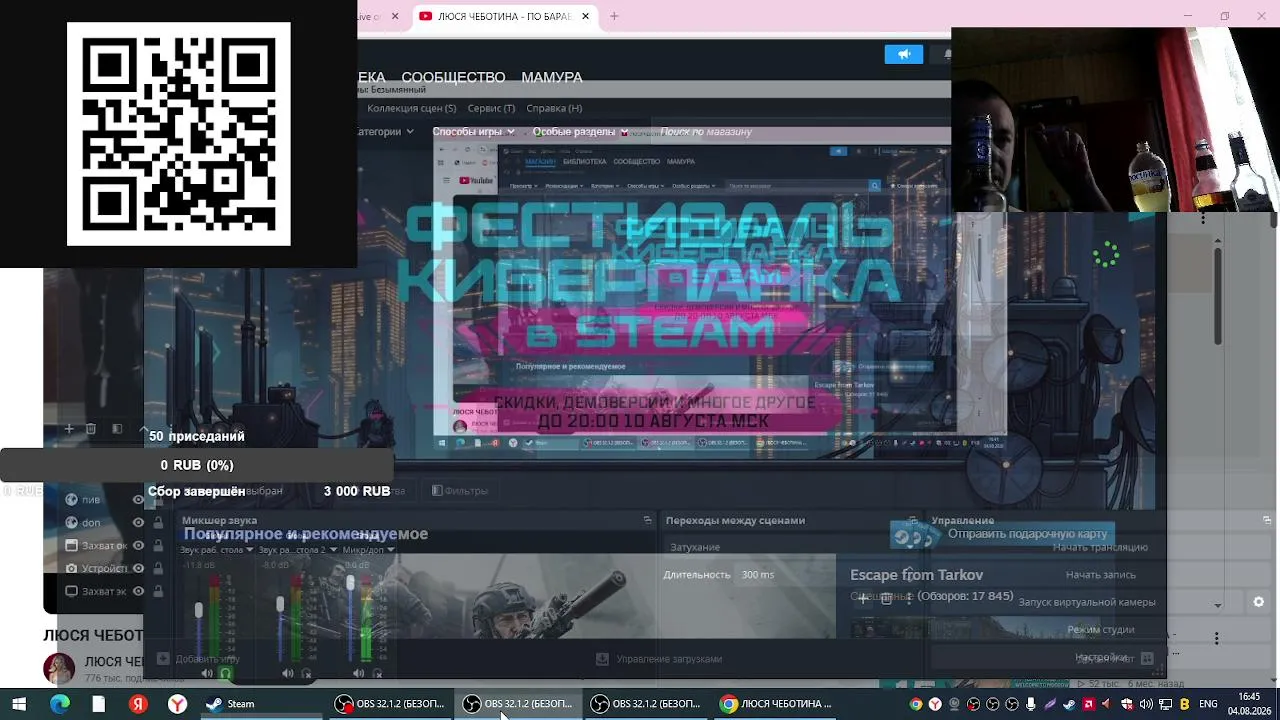Open OBS 'Справка (H)' menu

tap(554, 108)
